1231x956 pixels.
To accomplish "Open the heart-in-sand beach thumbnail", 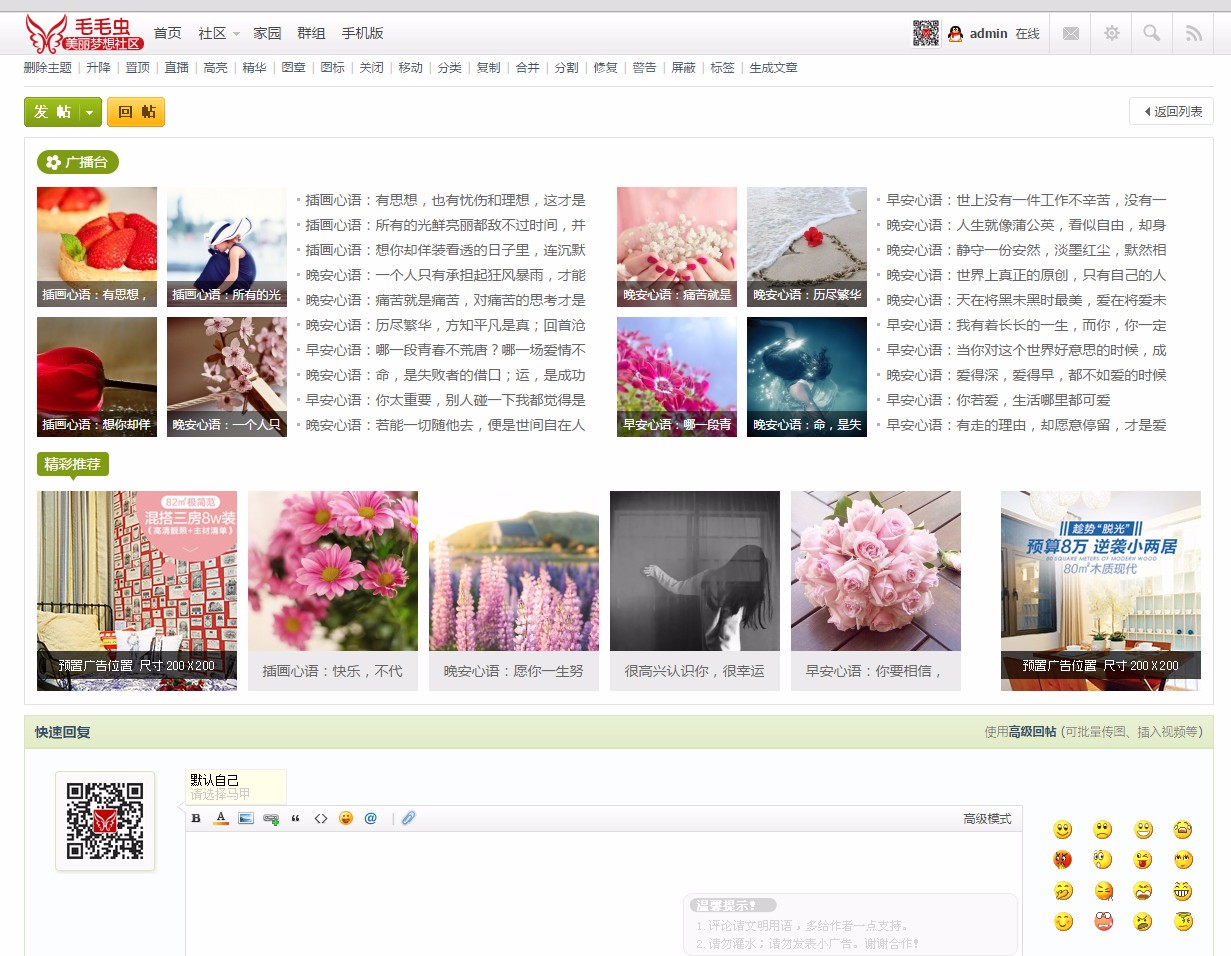I will click(807, 247).
